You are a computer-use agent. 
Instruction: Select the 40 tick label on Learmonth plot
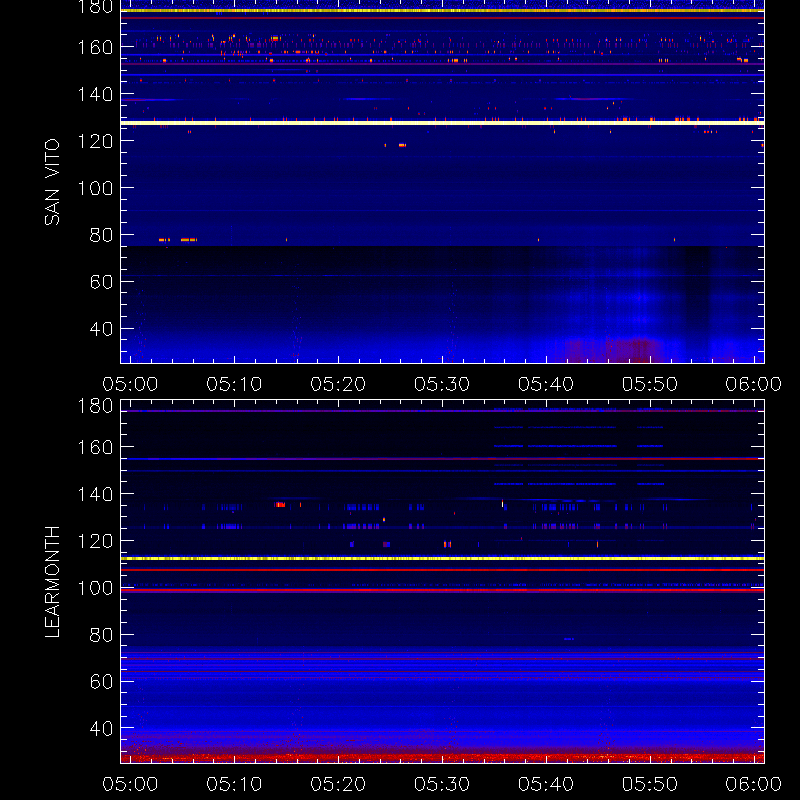101,729
